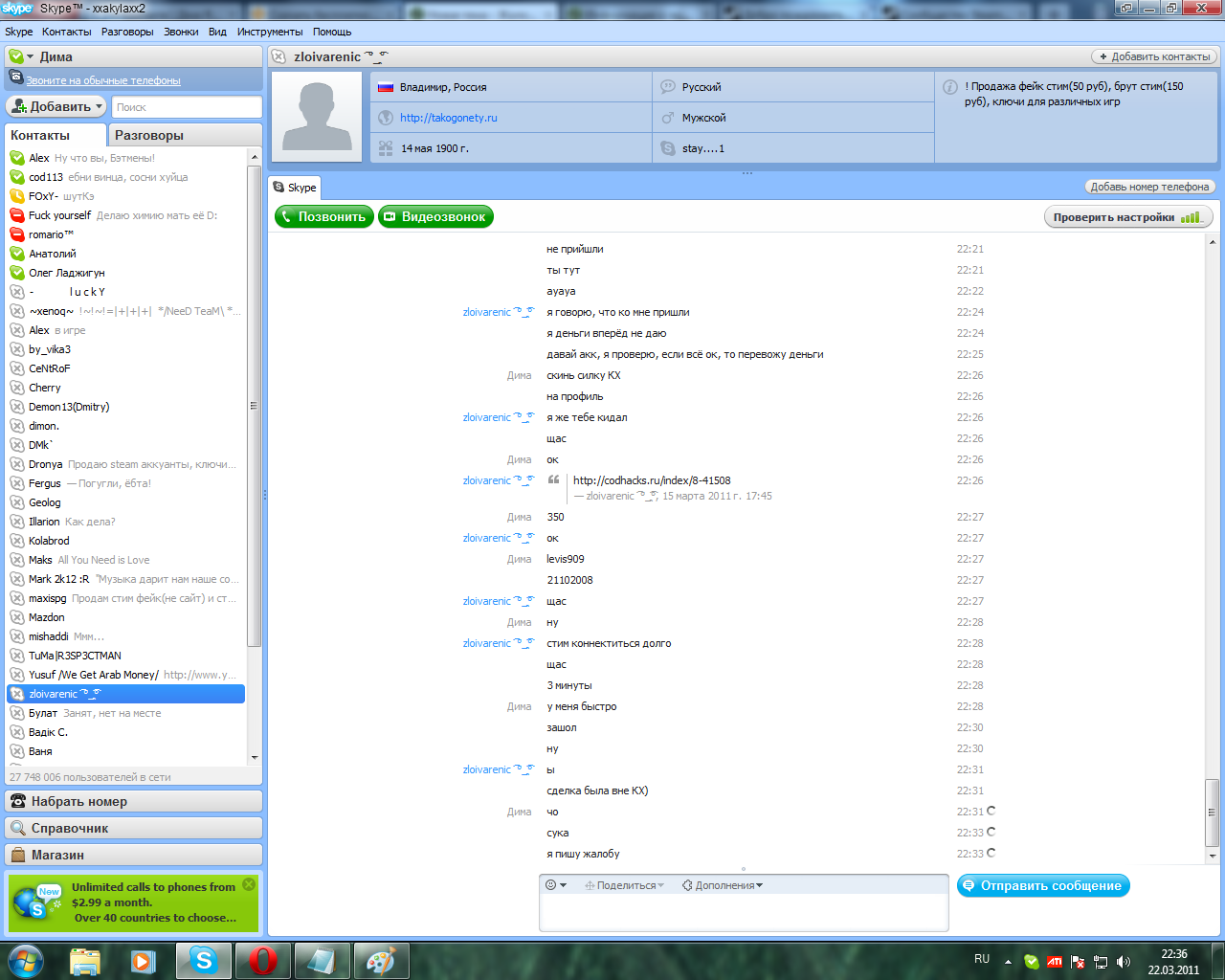
Task: Select contact Fuck yourself
Action: coord(125,215)
